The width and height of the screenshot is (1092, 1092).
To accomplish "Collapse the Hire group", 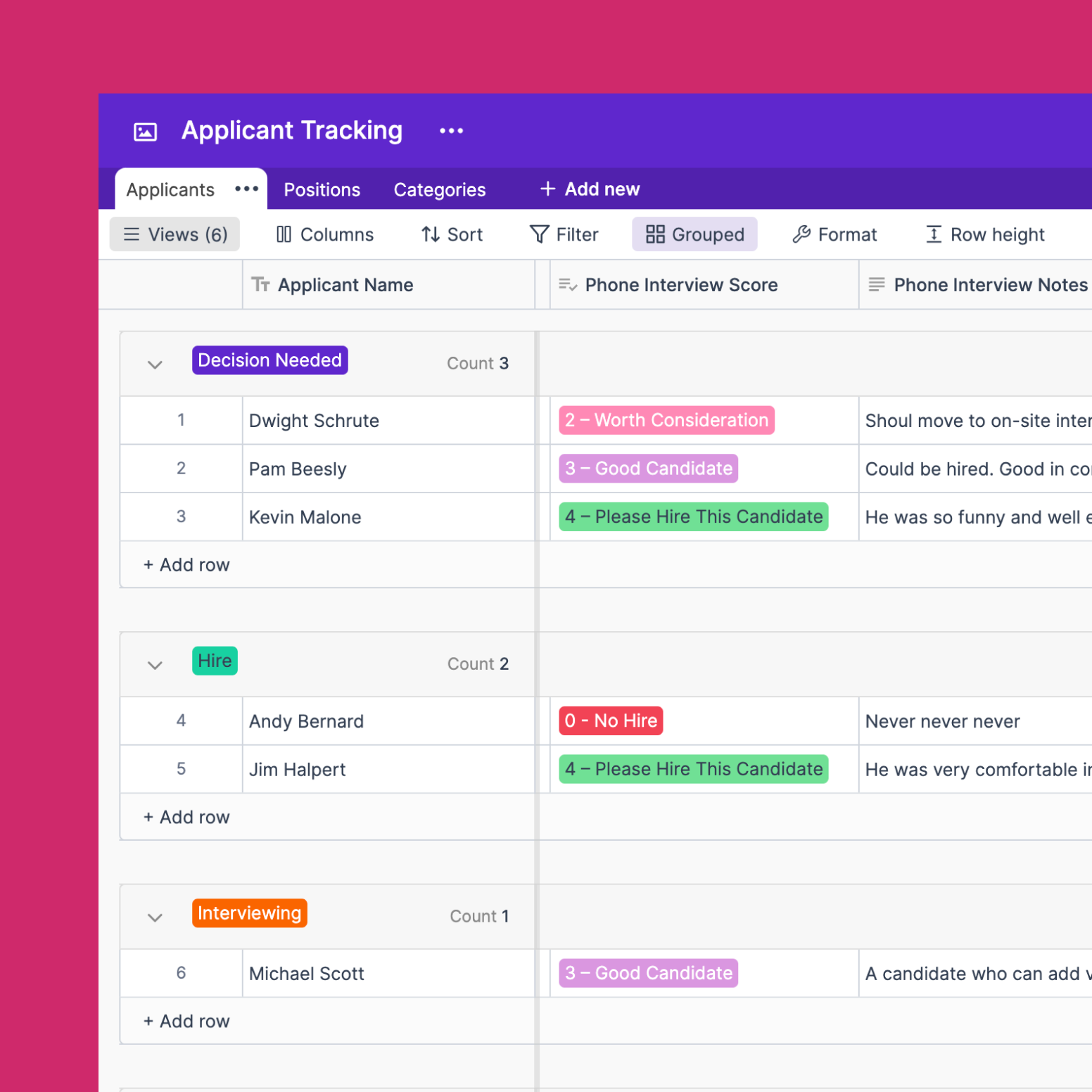I will click(x=154, y=664).
